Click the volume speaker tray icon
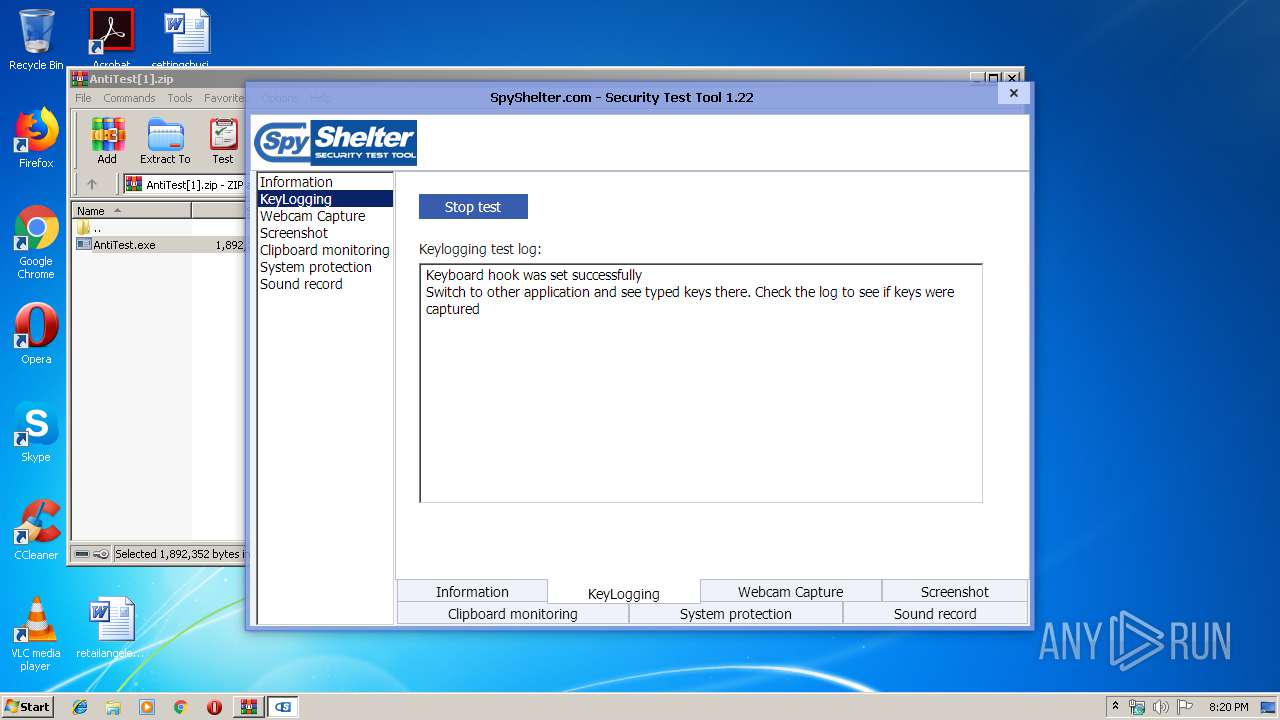 pos(1160,707)
